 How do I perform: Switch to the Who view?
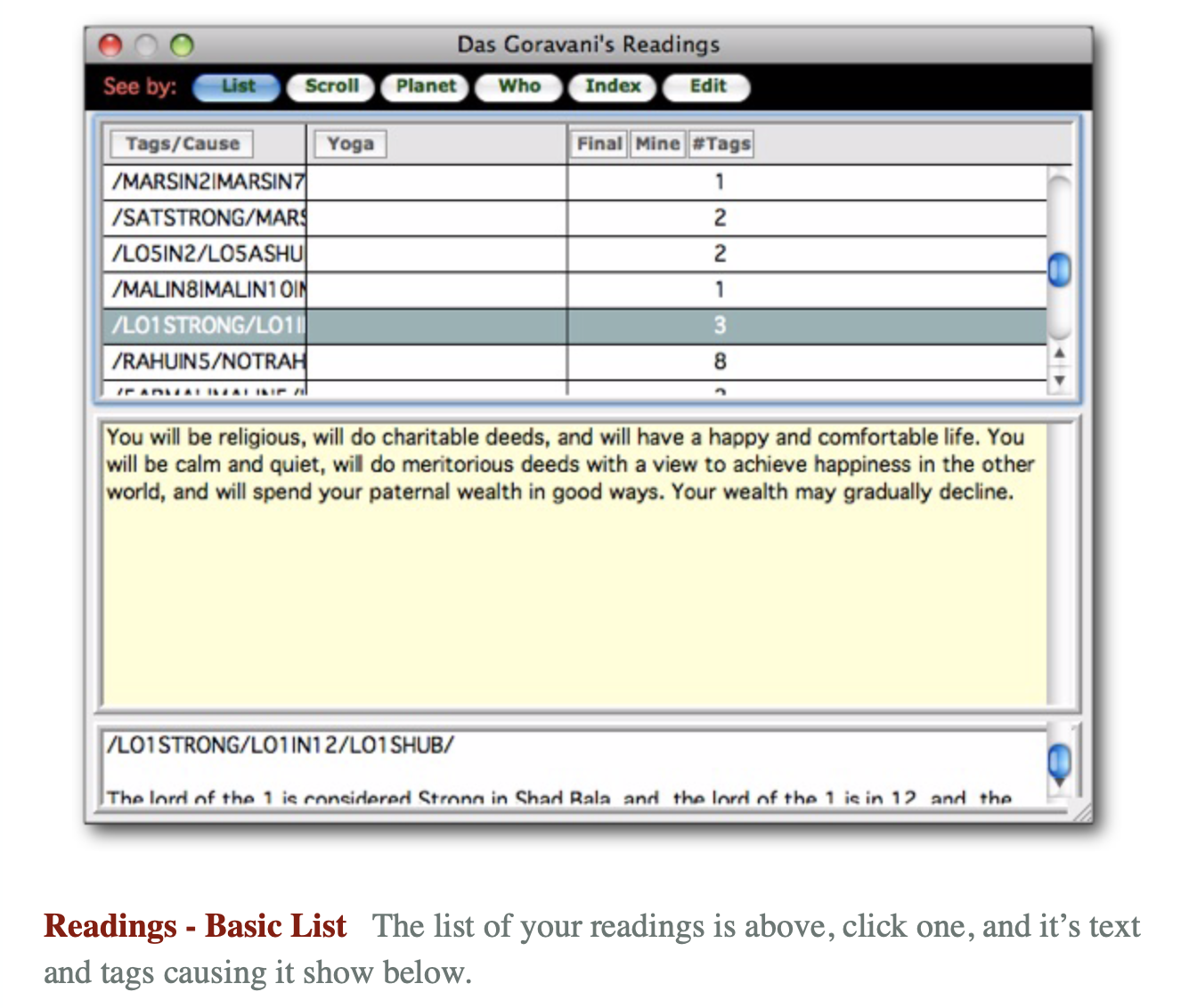click(x=518, y=87)
